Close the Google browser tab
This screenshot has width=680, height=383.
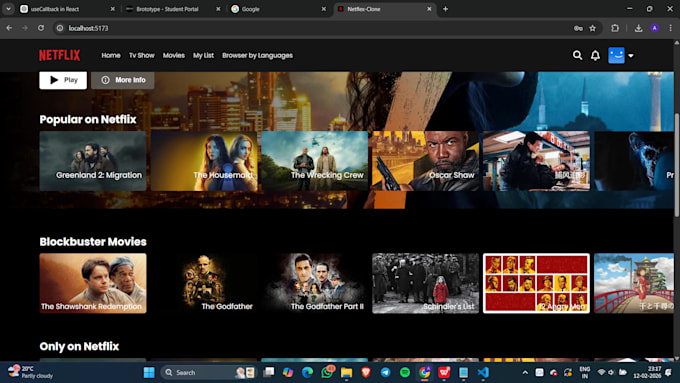tap(324, 9)
